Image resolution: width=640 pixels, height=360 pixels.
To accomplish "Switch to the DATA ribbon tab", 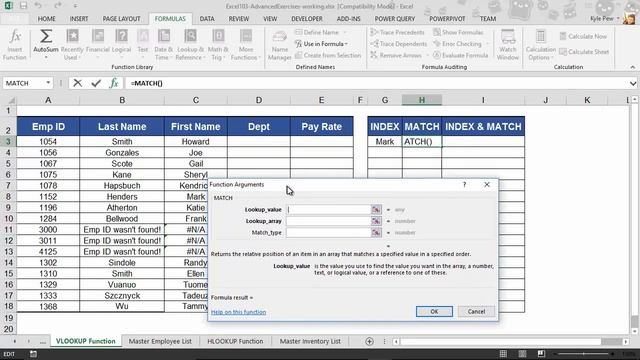I will click(x=207, y=19).
